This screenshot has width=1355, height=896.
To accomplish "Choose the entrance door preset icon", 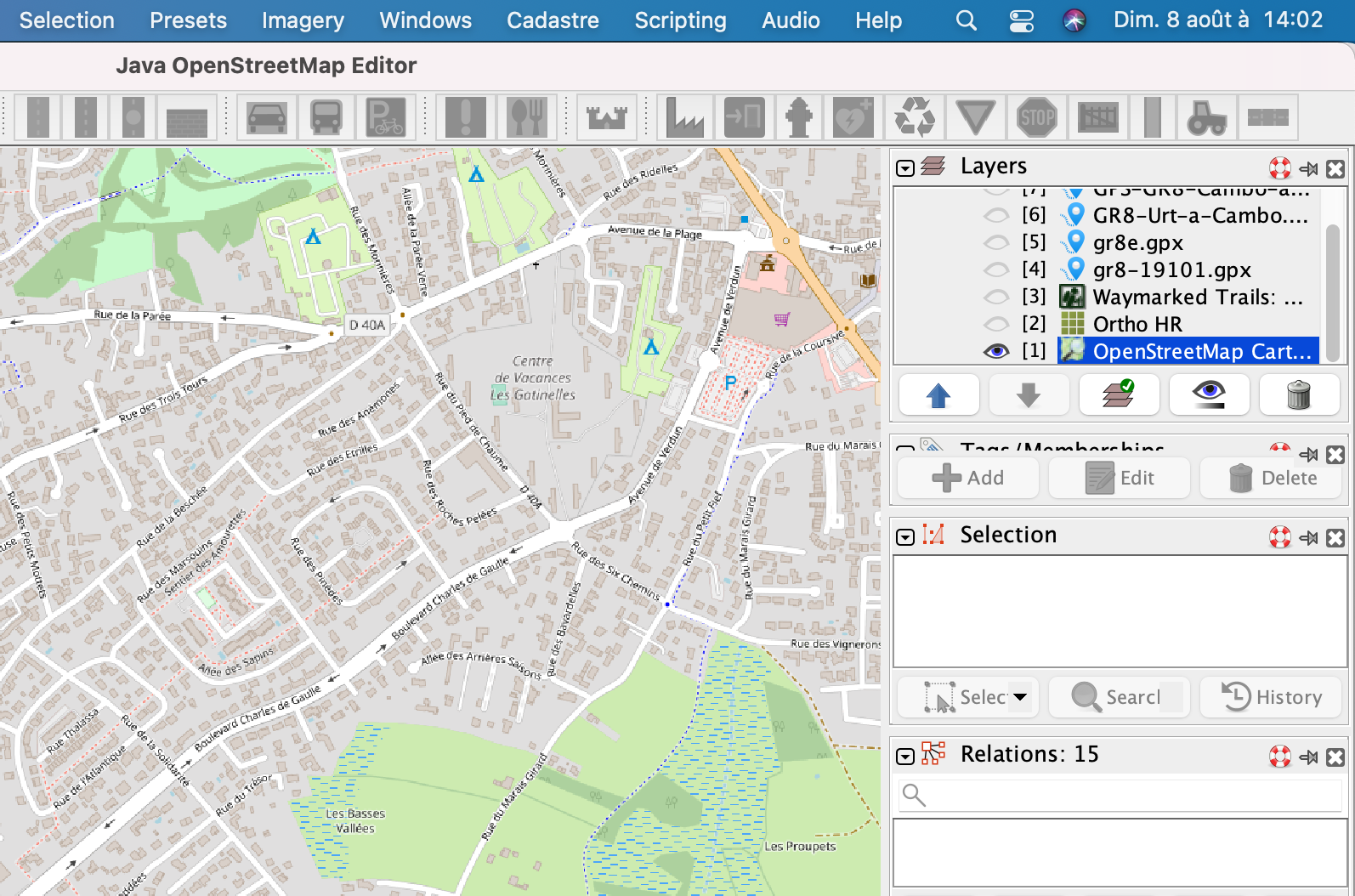I will (744, 117).
